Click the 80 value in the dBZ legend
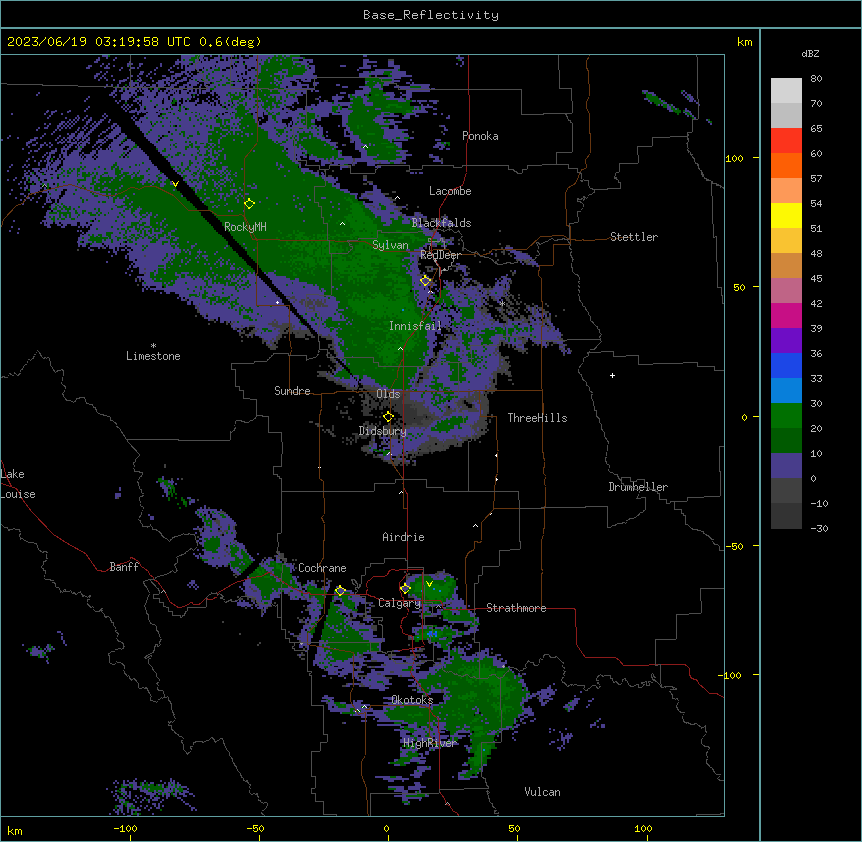This screenshot has width=862, height=842. (x=816, y=79)
